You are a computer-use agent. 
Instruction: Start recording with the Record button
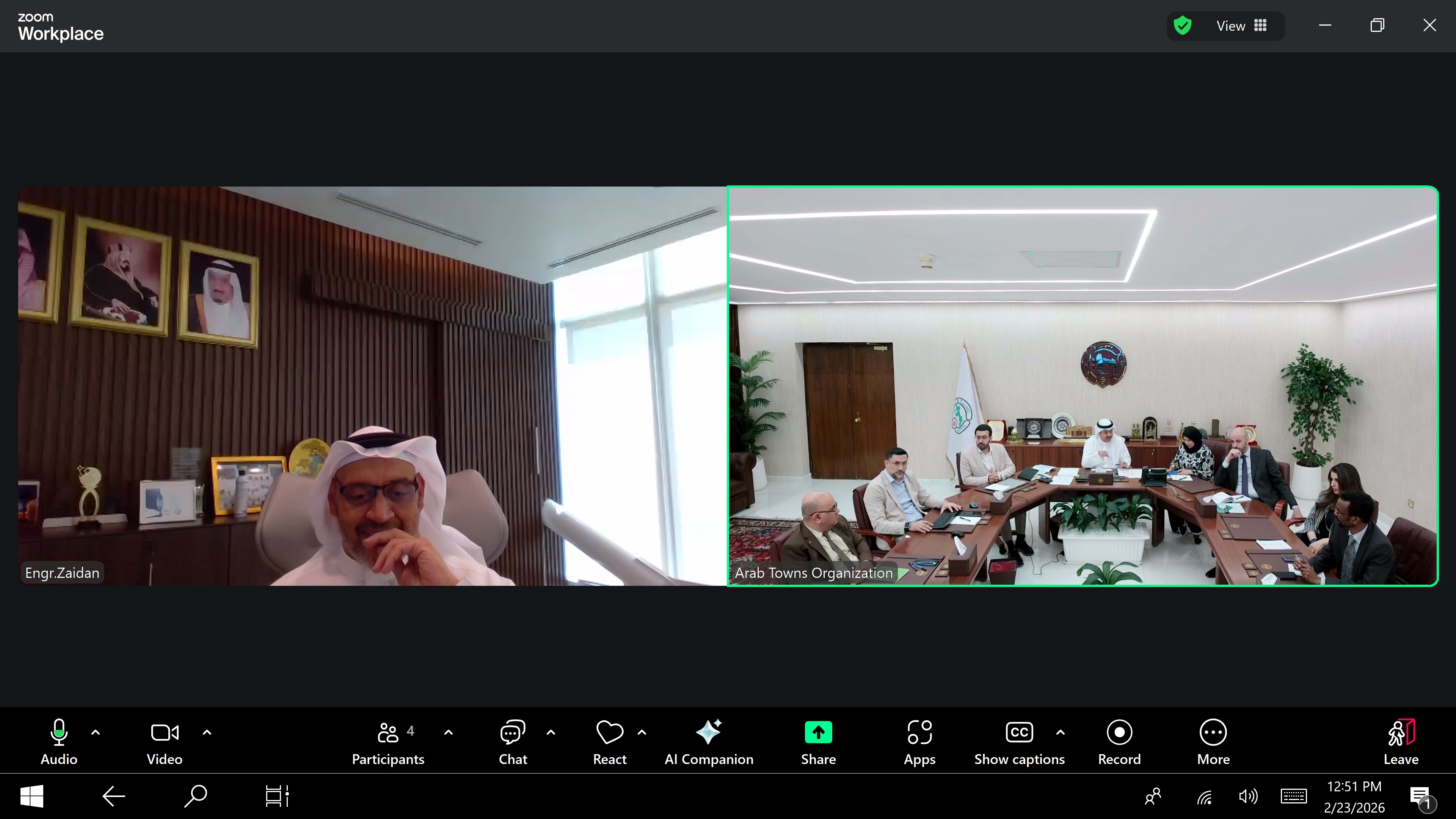[1119, 741]
